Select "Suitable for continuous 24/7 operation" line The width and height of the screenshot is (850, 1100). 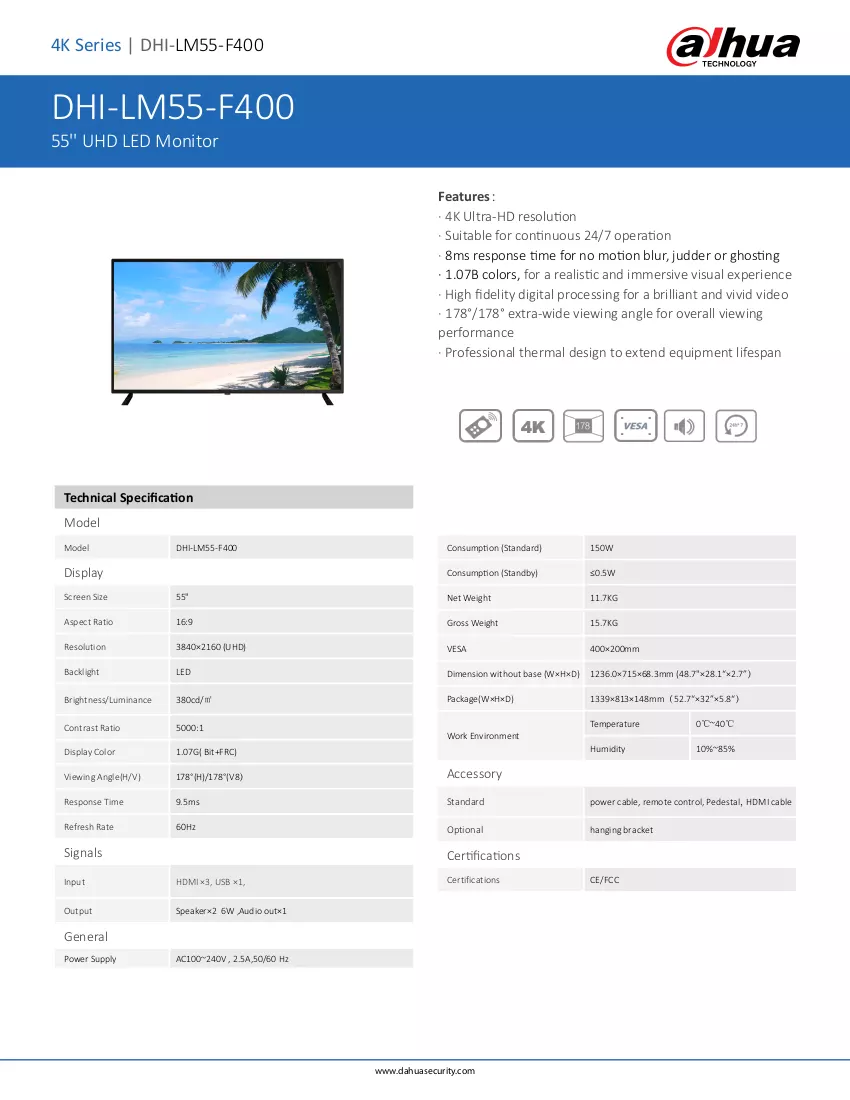coord(558,236)
